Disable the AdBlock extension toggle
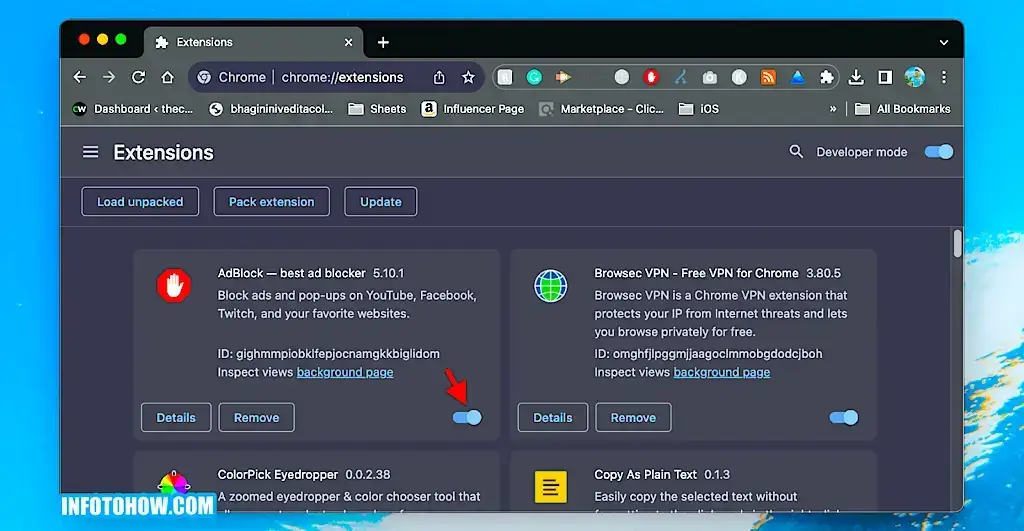Image resolution: width=1024 pixels, height=531 pixels. tap(467, 417)
